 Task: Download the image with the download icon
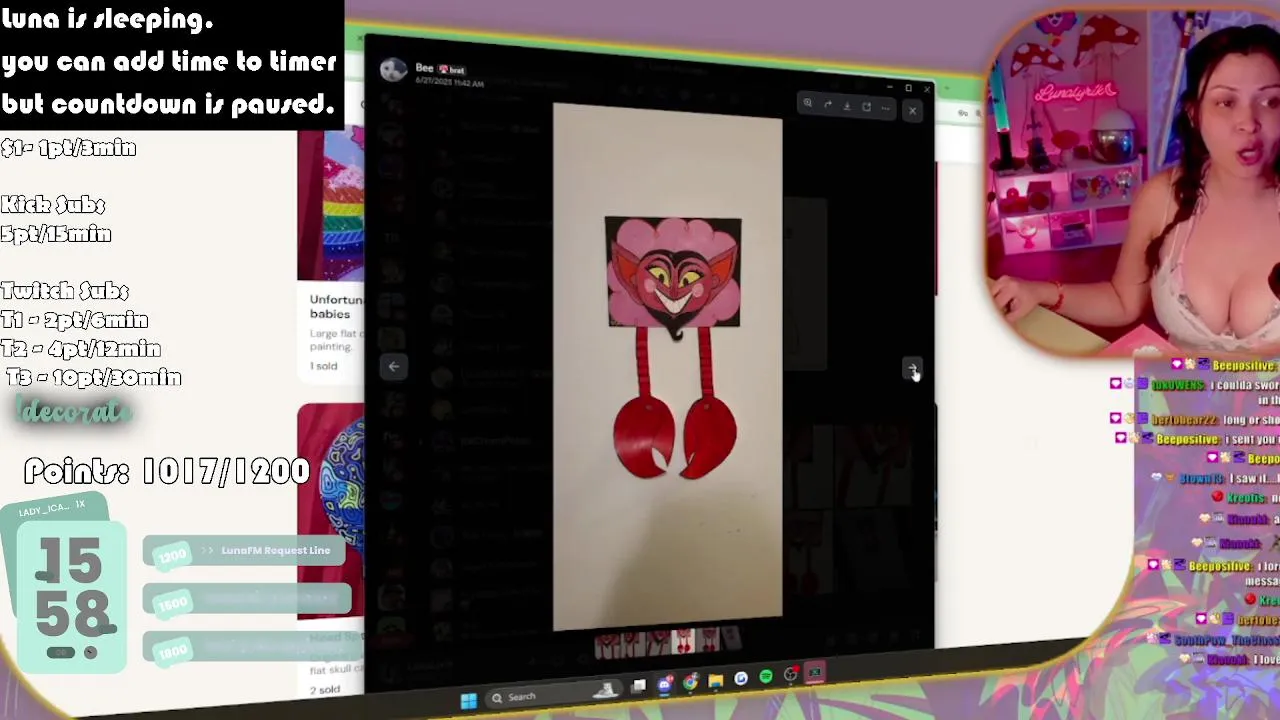[x=847, y=105]
